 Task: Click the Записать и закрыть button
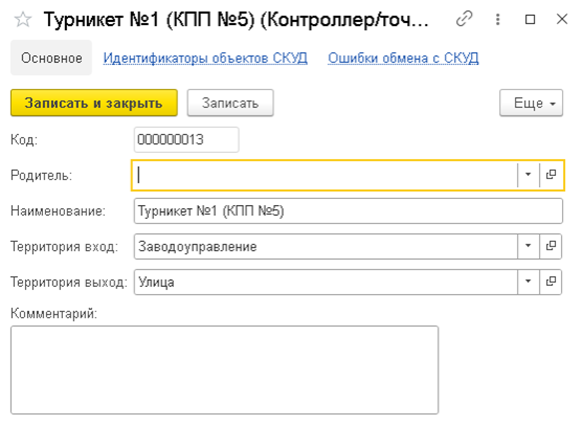pyautogui.click(x=94, y=103)
